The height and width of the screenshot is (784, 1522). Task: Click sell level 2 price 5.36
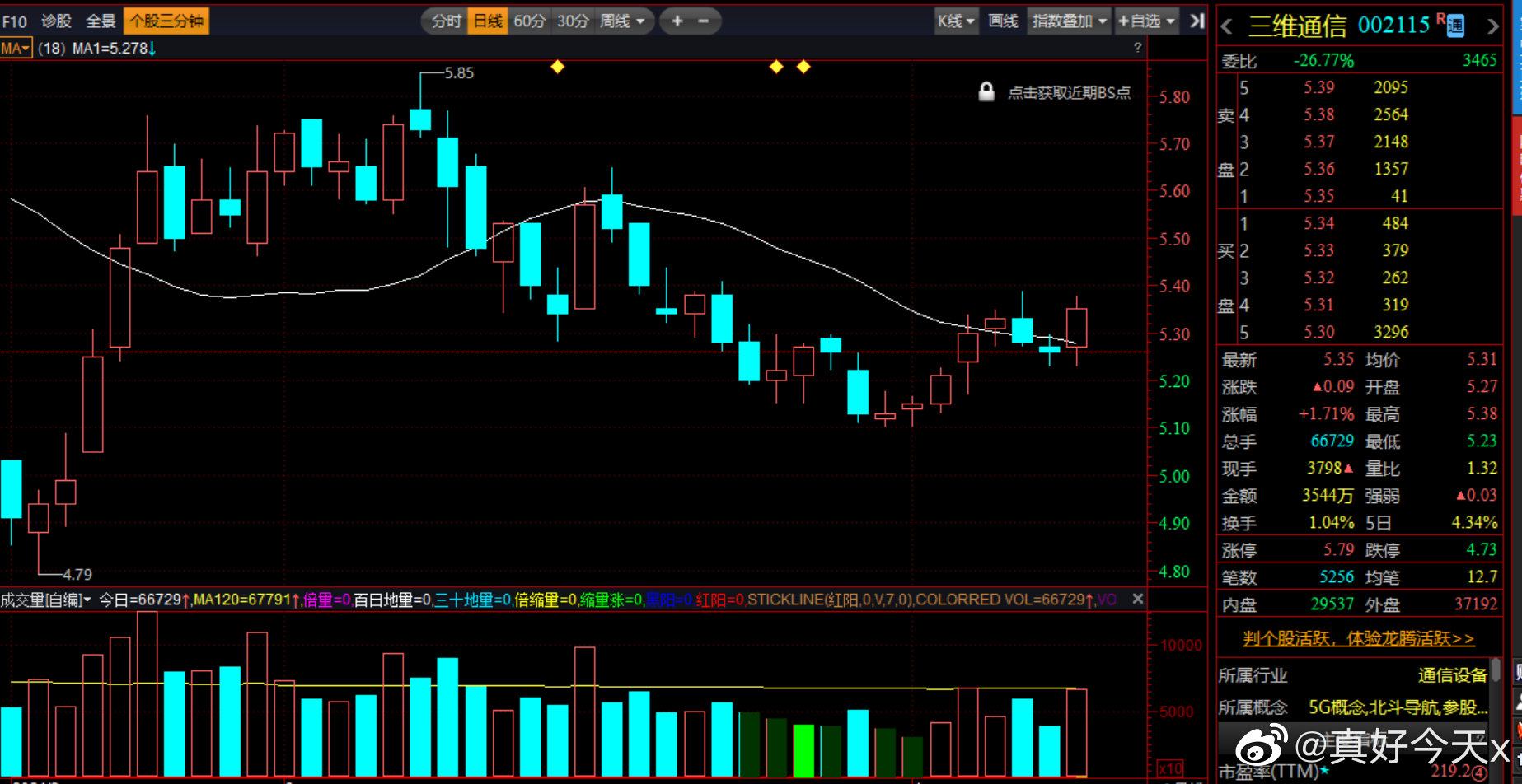point(1318,169)
